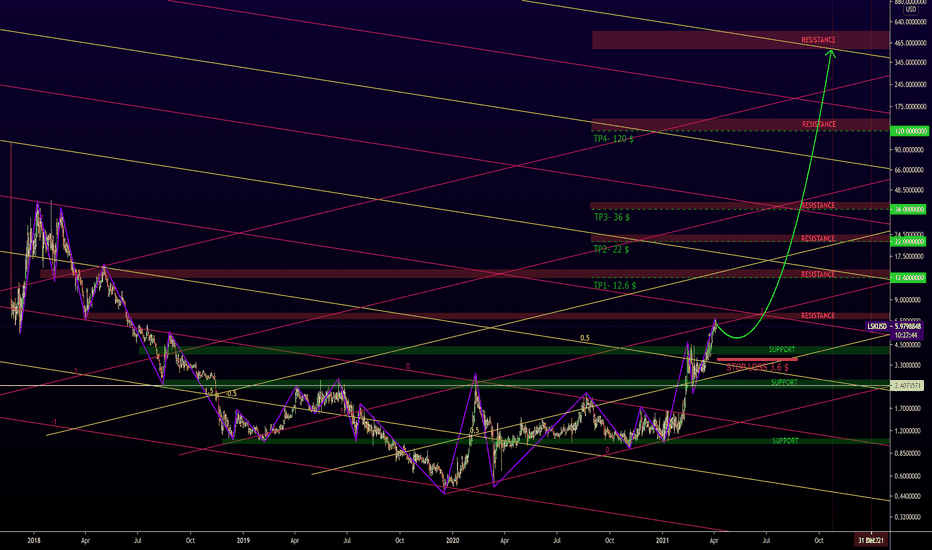Click the 66.0000000 price axis value

point(909,170)
